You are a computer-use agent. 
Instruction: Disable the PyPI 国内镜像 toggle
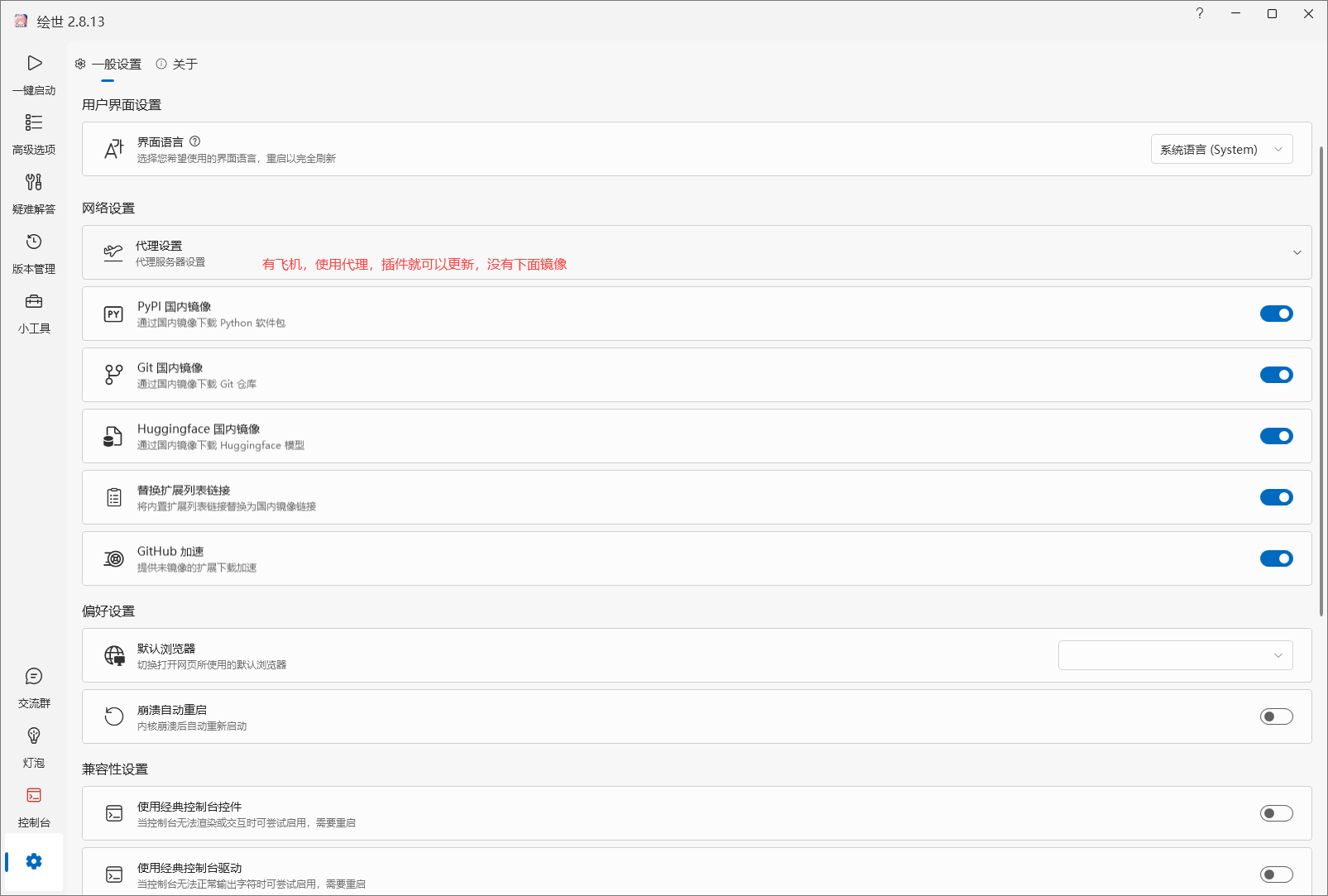pos(1276,314)
